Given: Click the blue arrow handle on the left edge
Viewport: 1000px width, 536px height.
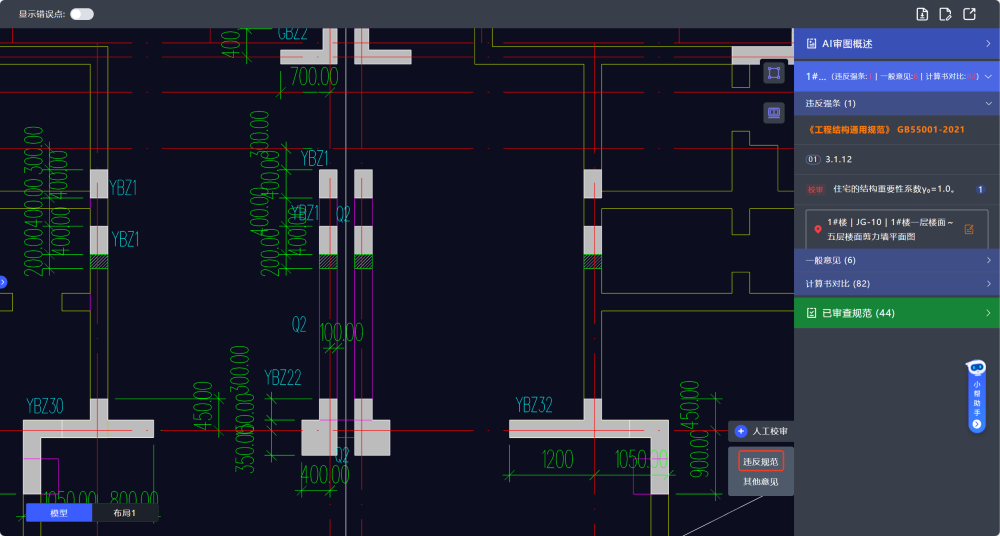Looking at the screenshot, I should coord(3,283).
